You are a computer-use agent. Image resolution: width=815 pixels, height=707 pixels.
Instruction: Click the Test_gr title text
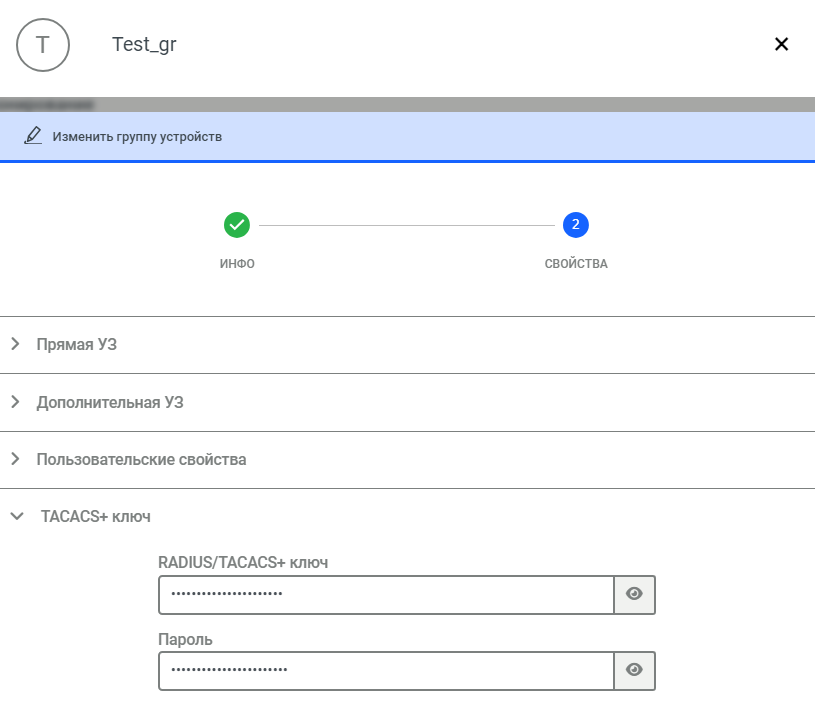[144, 45]
